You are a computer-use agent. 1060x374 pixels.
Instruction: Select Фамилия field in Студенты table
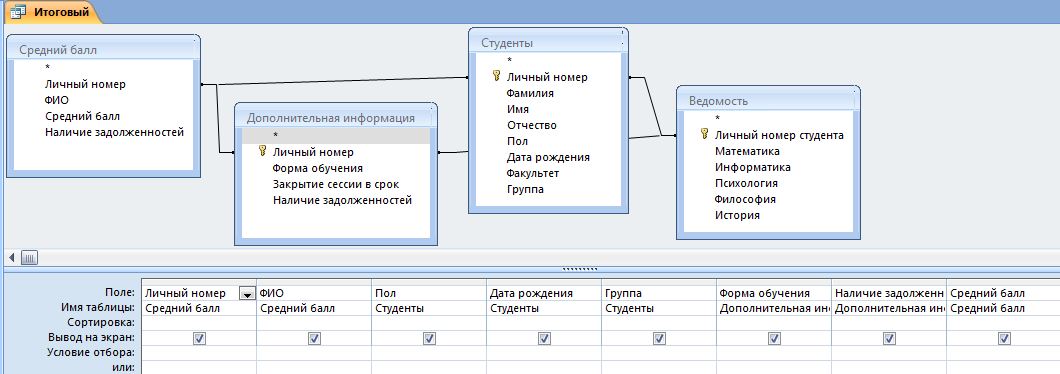530,93
